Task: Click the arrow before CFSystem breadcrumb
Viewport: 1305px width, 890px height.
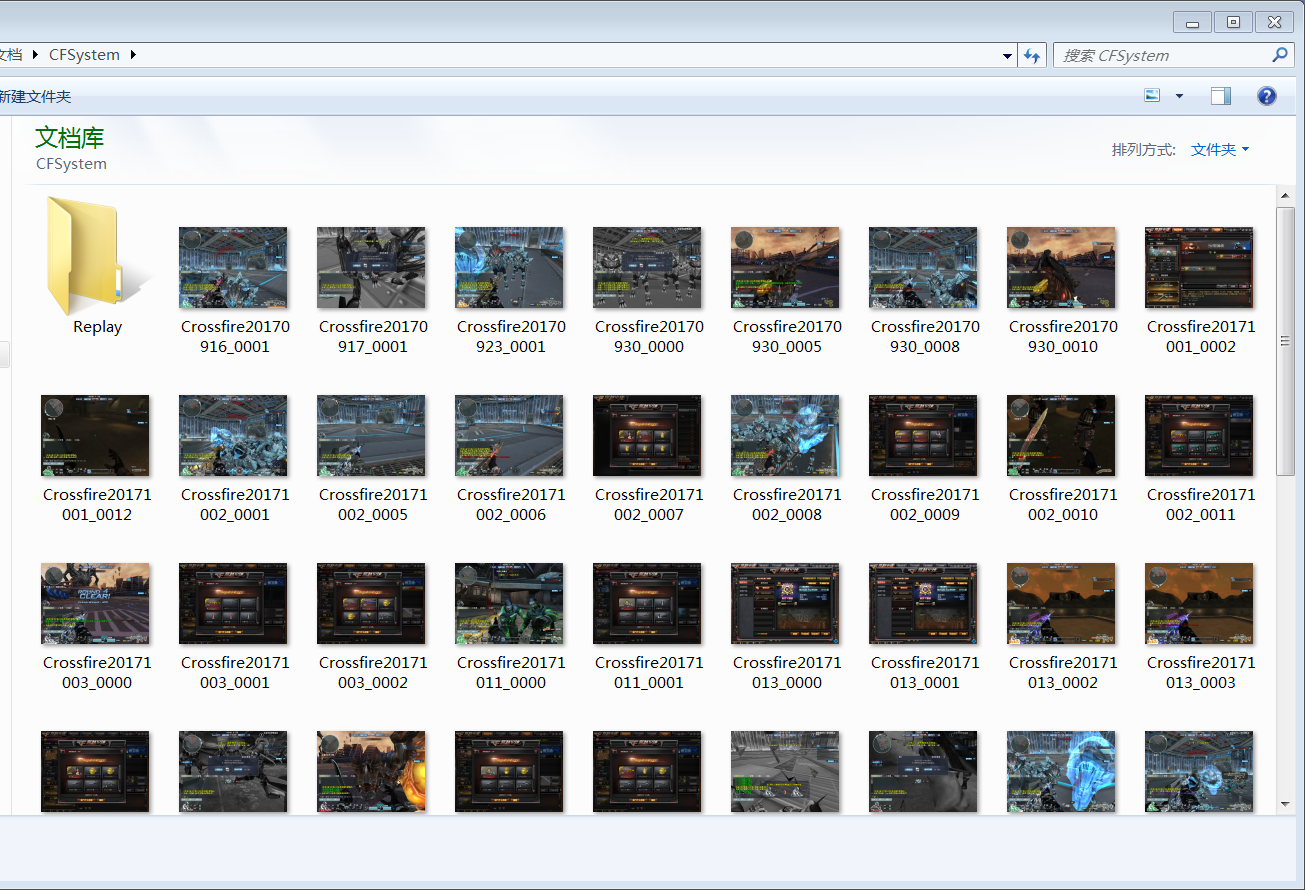Action: pos(36,55)
